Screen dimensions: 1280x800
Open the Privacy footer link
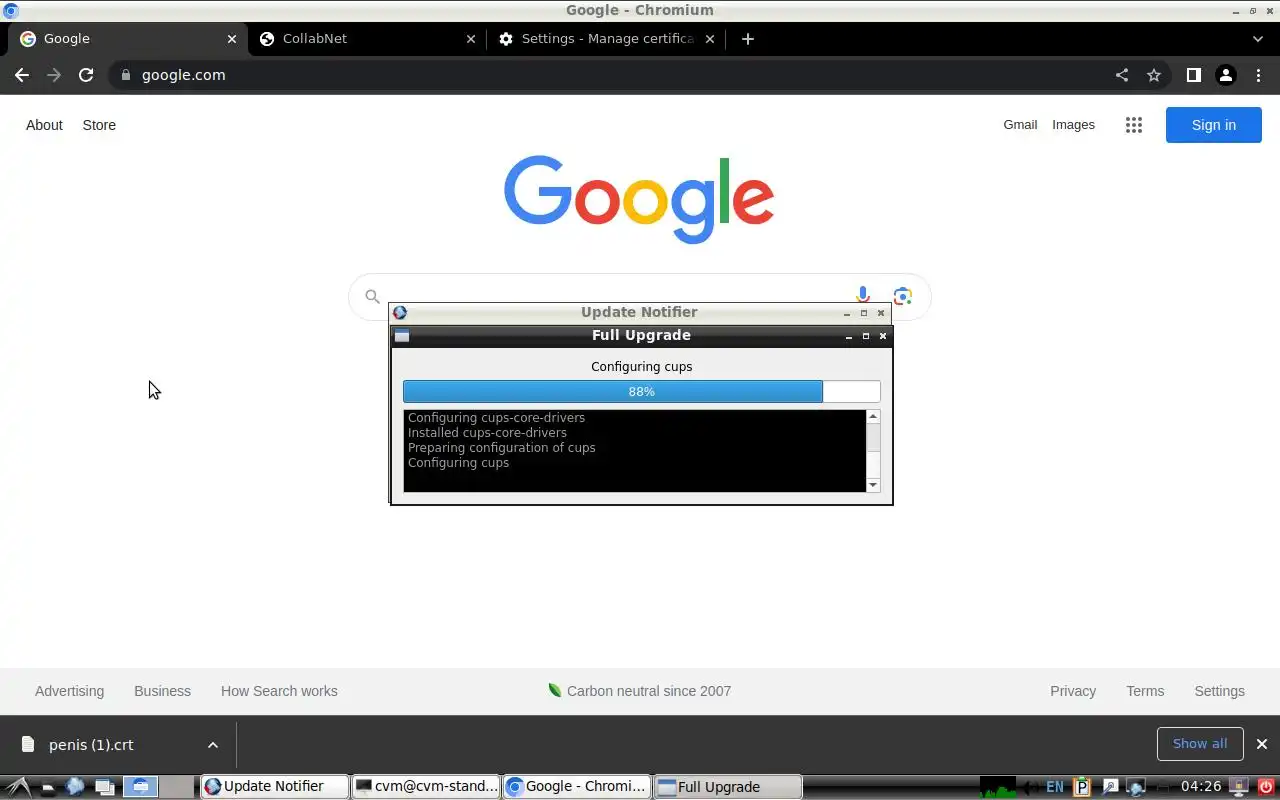1073,691
